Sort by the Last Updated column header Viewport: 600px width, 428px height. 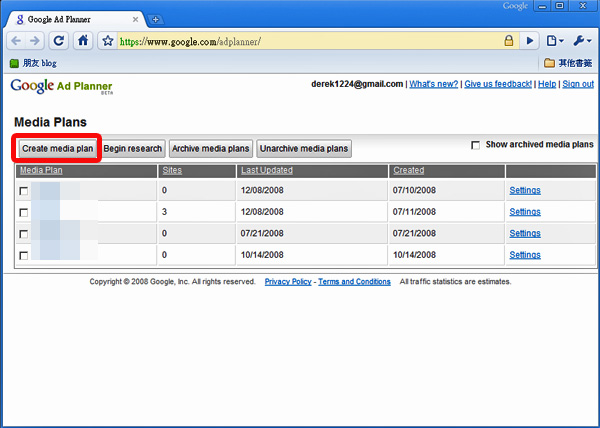267,170
